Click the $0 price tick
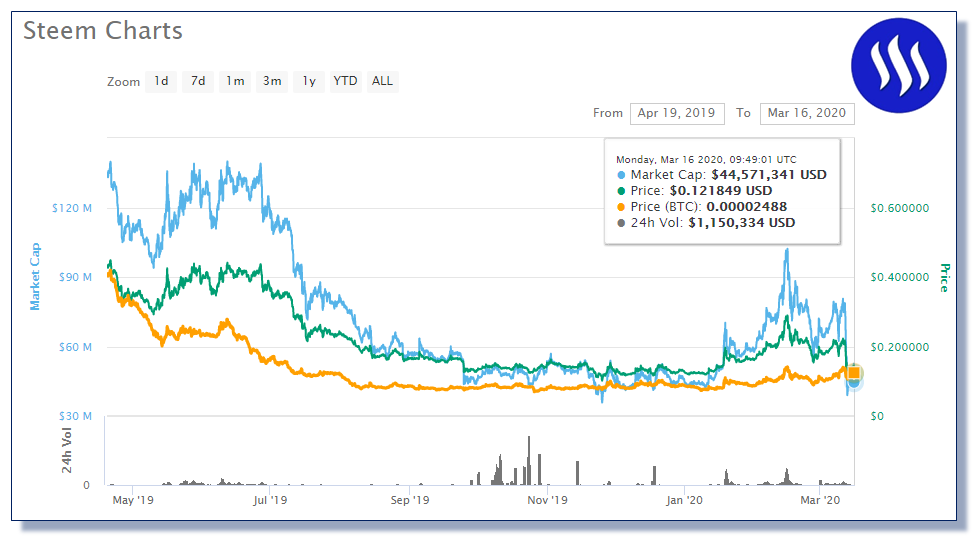This screenshot has height=541, width=978. pyautogui.click(x=877, y=416)
